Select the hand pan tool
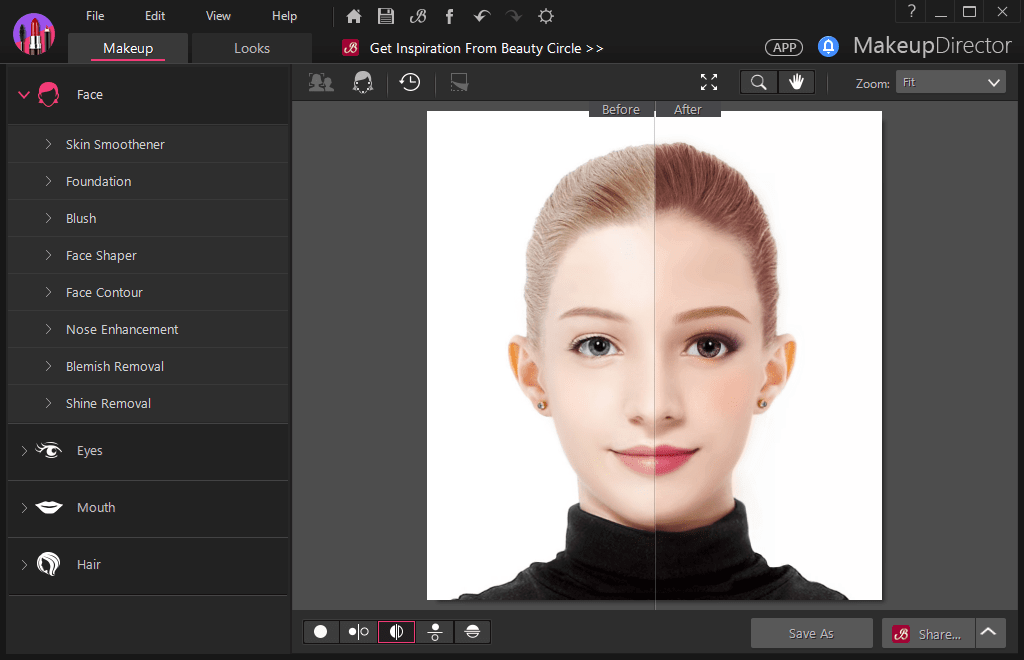The height and width of the screenshot is (660, 1024). click(x=797, y=83)
